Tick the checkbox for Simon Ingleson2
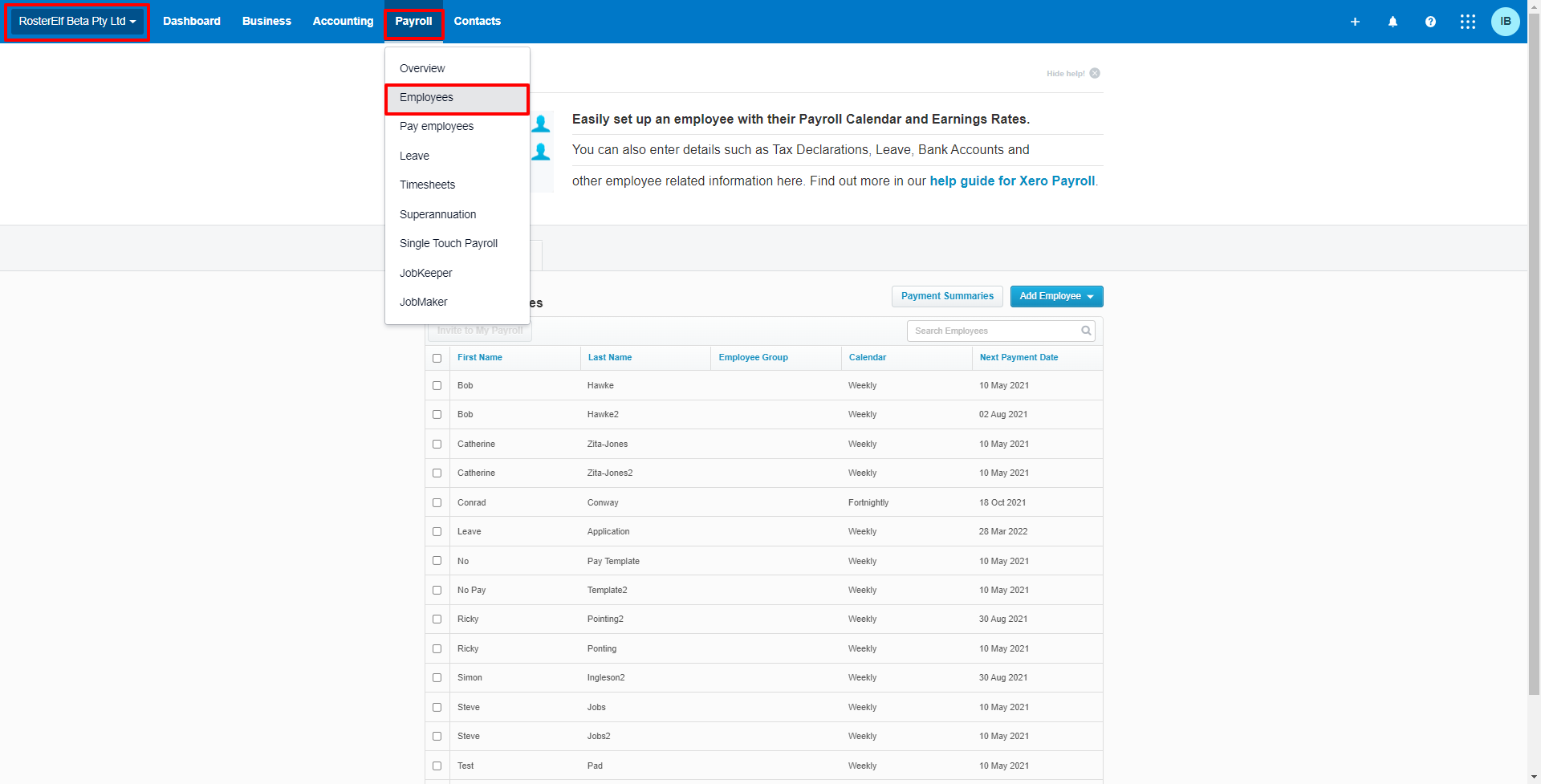The width and height of the screenshot is (1541, 784). [437, 678]
